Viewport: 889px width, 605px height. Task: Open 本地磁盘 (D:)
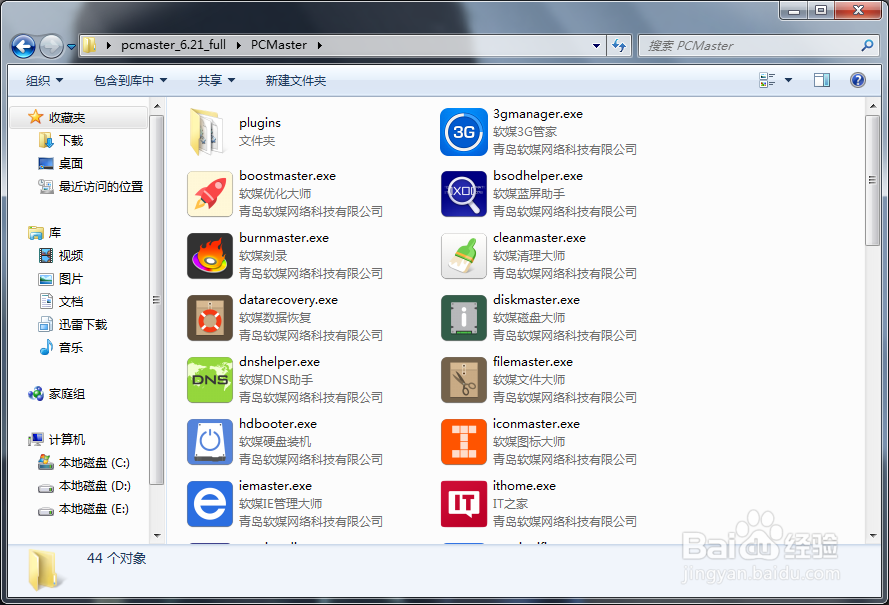95,486
